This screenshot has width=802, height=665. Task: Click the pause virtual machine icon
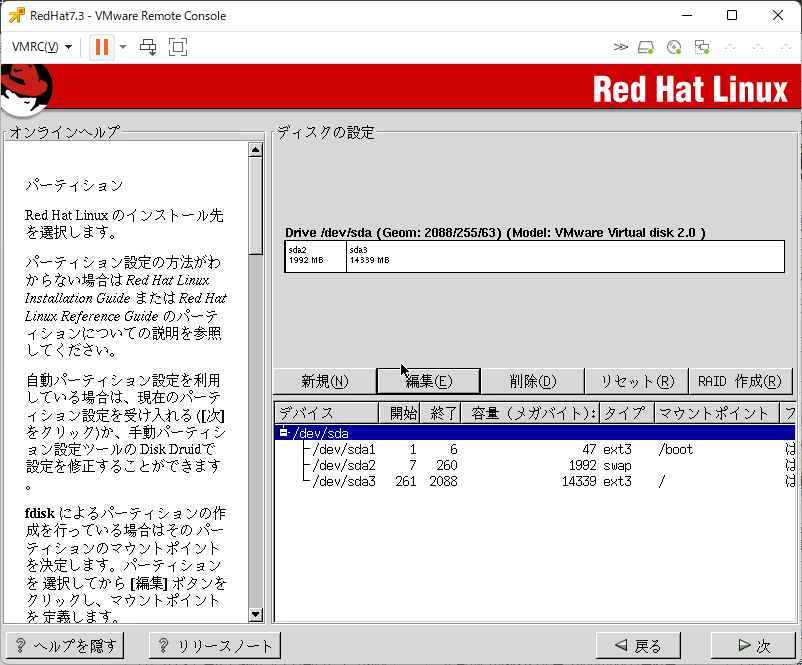click(102, 47)
